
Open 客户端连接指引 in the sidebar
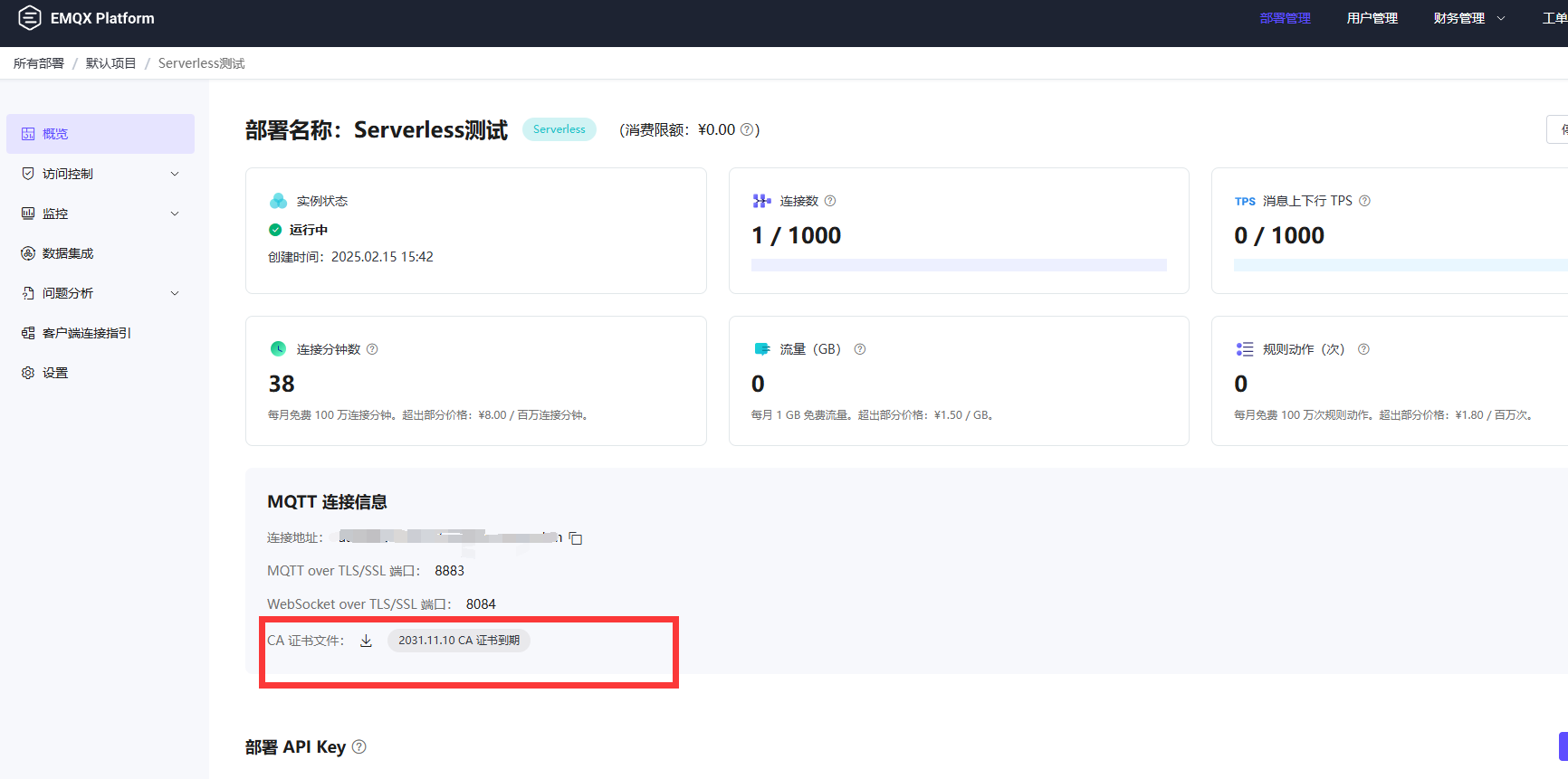(x=86, y=333)
